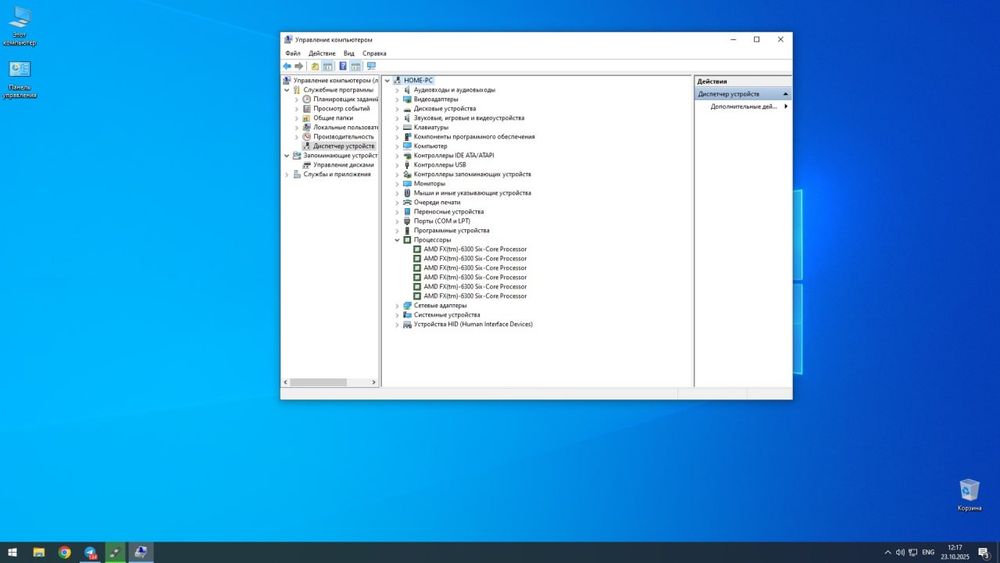Launch Google Chrome from the taskbar
Screen dimensions: 1000x563
64,552
